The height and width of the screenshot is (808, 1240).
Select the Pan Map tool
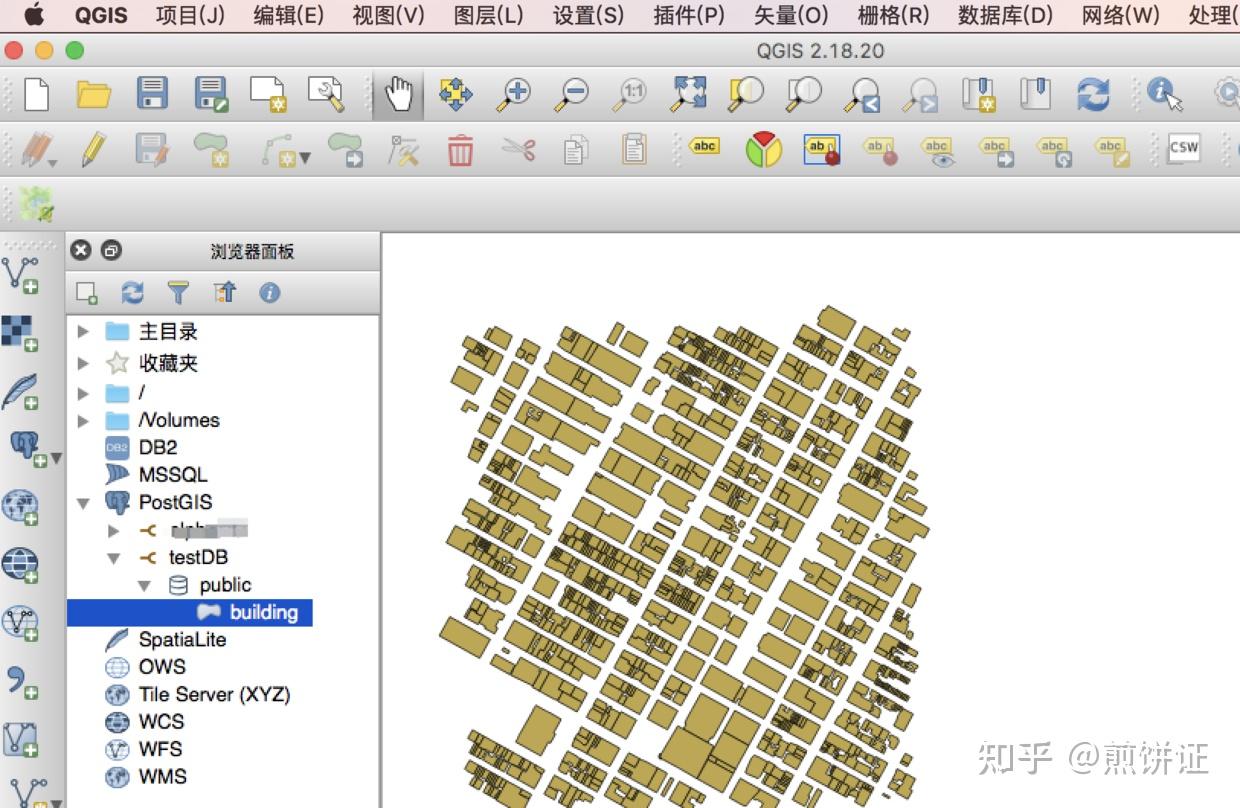tap(398, 93)
